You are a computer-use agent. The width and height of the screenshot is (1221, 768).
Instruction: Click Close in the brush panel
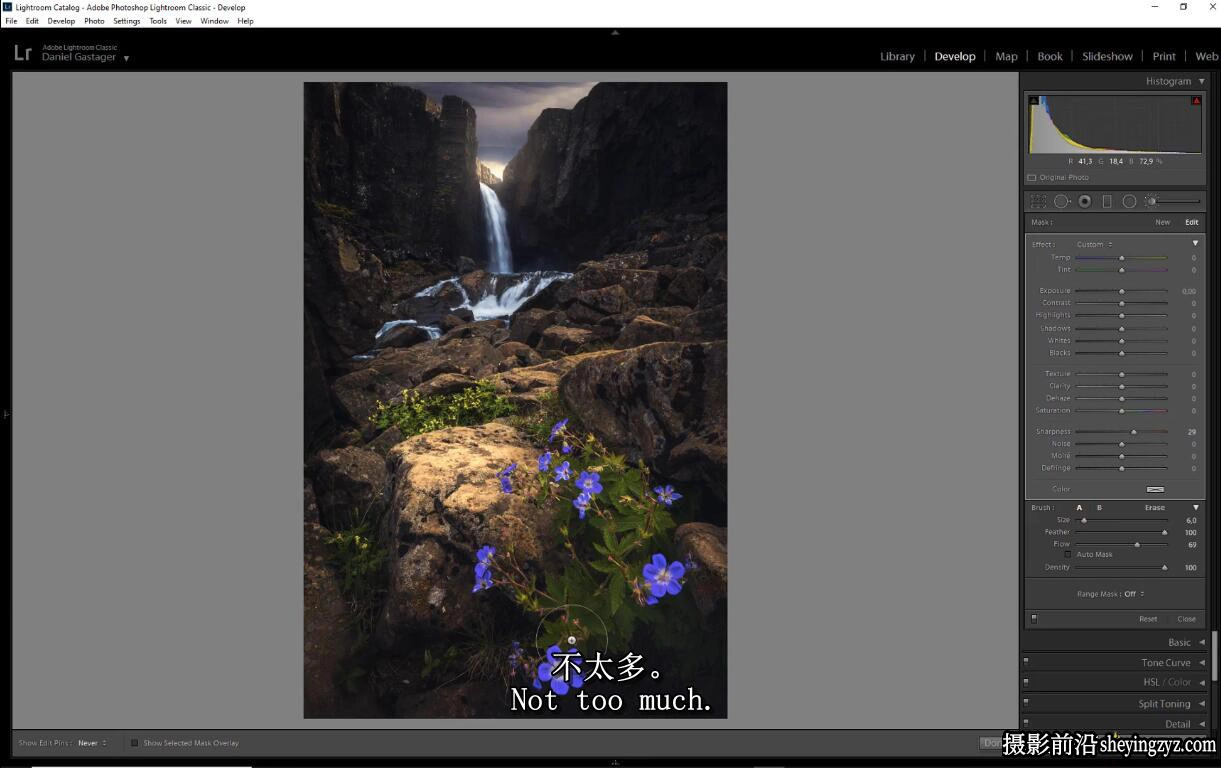click(1186, 619)
